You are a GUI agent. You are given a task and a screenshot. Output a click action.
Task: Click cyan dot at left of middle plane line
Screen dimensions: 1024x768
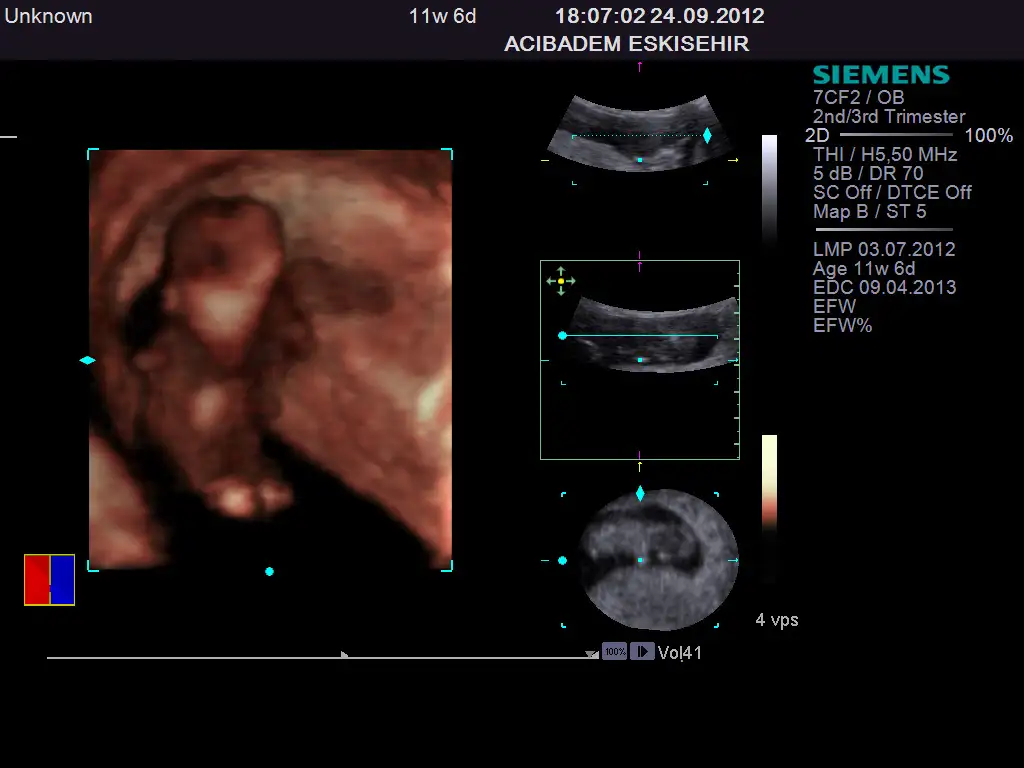click(x=562, y=335)
